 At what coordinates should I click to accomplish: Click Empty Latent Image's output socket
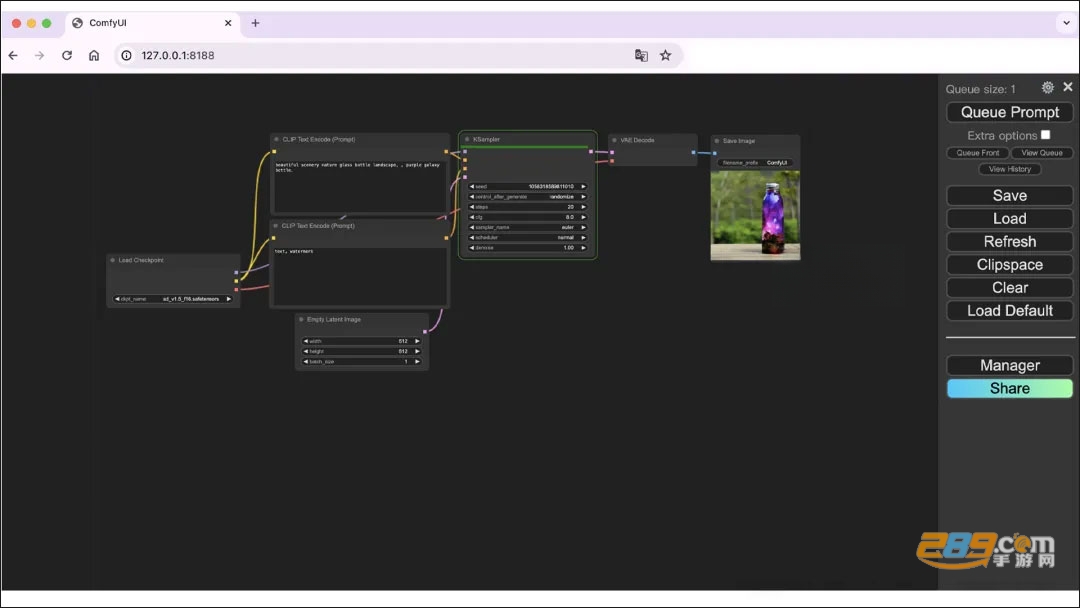(x=425, y=331)
